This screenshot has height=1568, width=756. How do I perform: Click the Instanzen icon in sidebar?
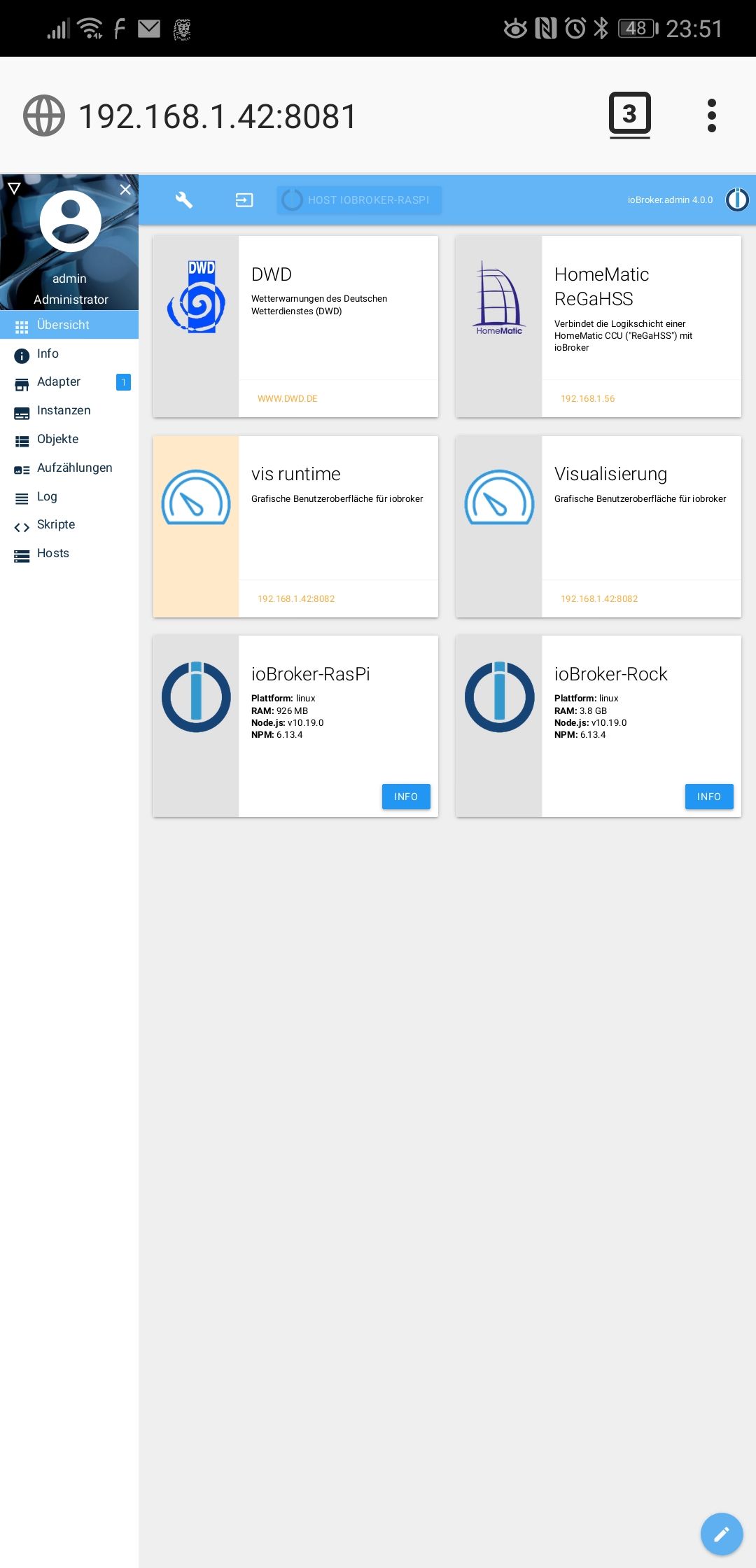tap(22, 413)
